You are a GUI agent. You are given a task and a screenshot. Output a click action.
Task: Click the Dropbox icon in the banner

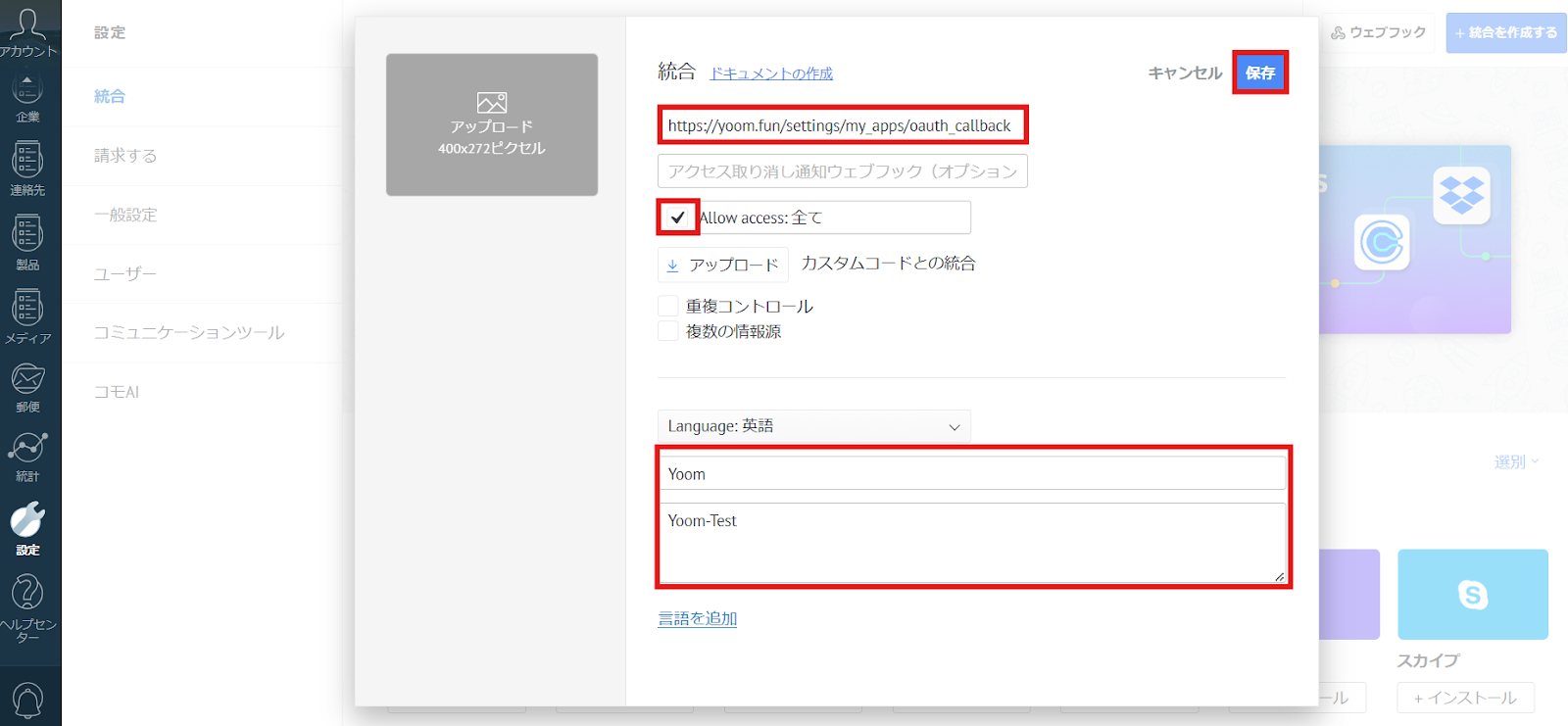point(1461,195)
